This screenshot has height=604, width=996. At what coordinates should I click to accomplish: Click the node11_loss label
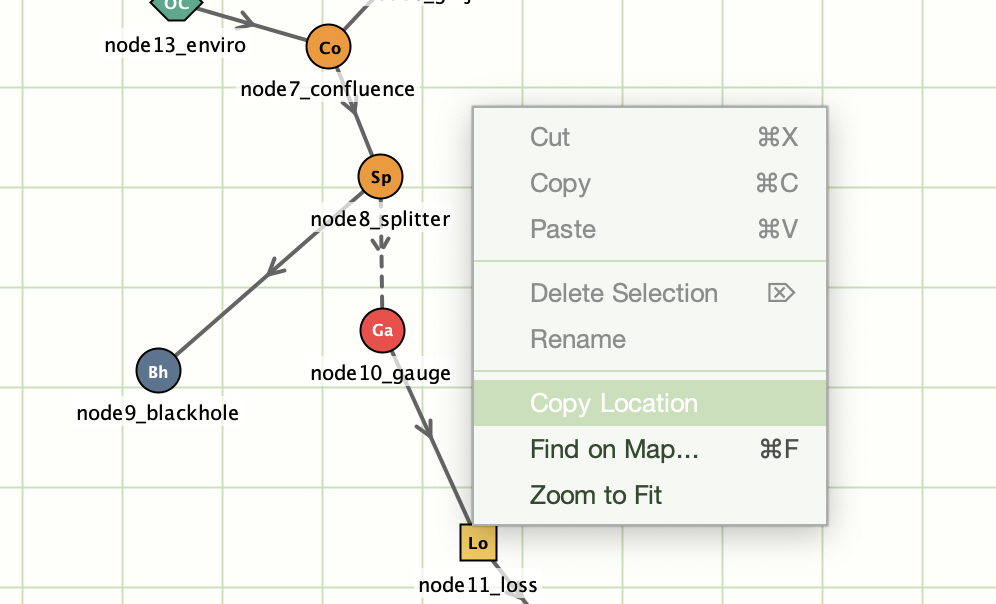click(x=478, y=584)
